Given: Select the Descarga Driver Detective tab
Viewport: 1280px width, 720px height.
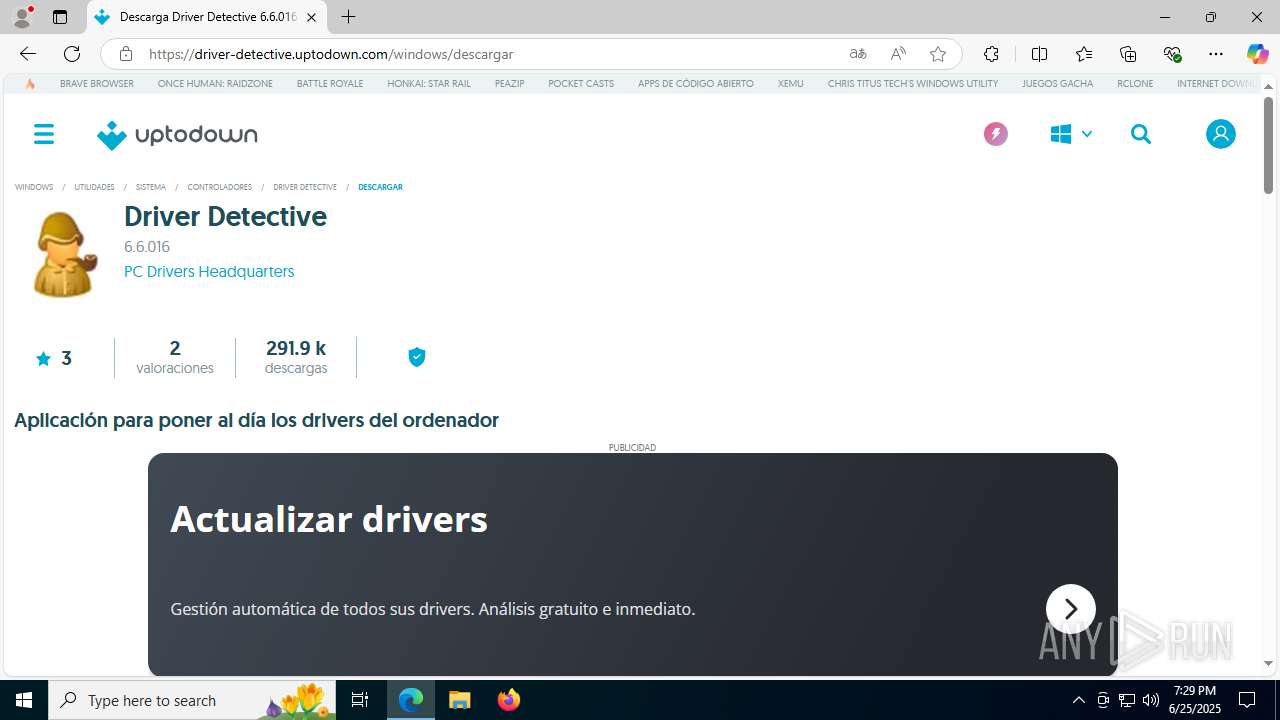Looking at the screenshot, I should (x=206, y=17).
